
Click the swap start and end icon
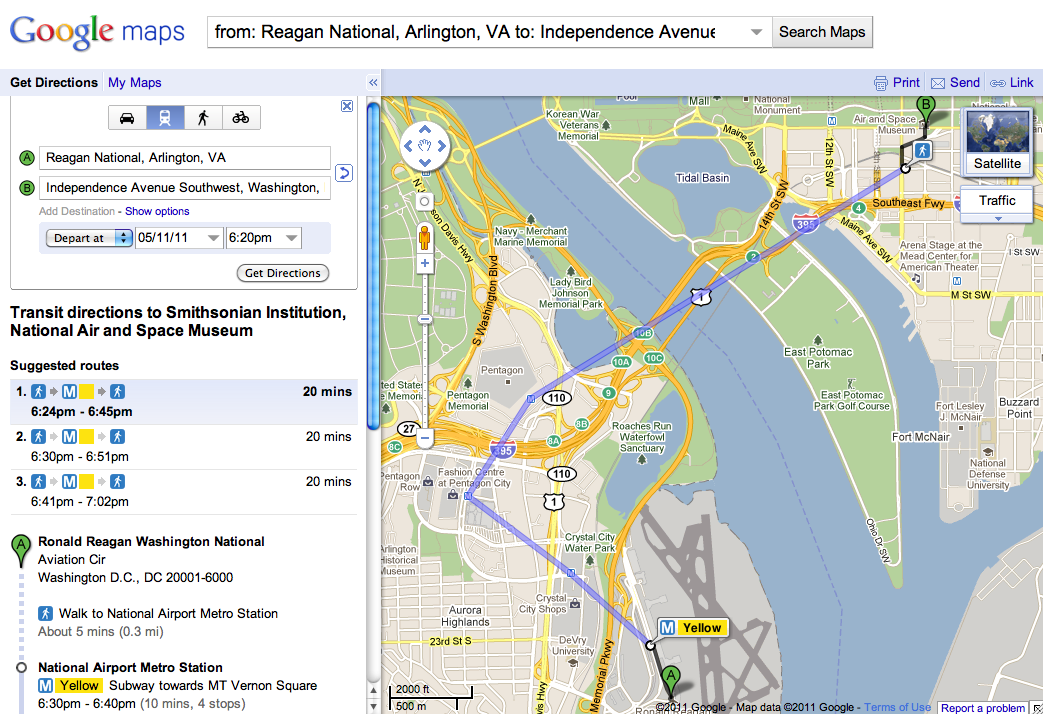tap(344, 173)
